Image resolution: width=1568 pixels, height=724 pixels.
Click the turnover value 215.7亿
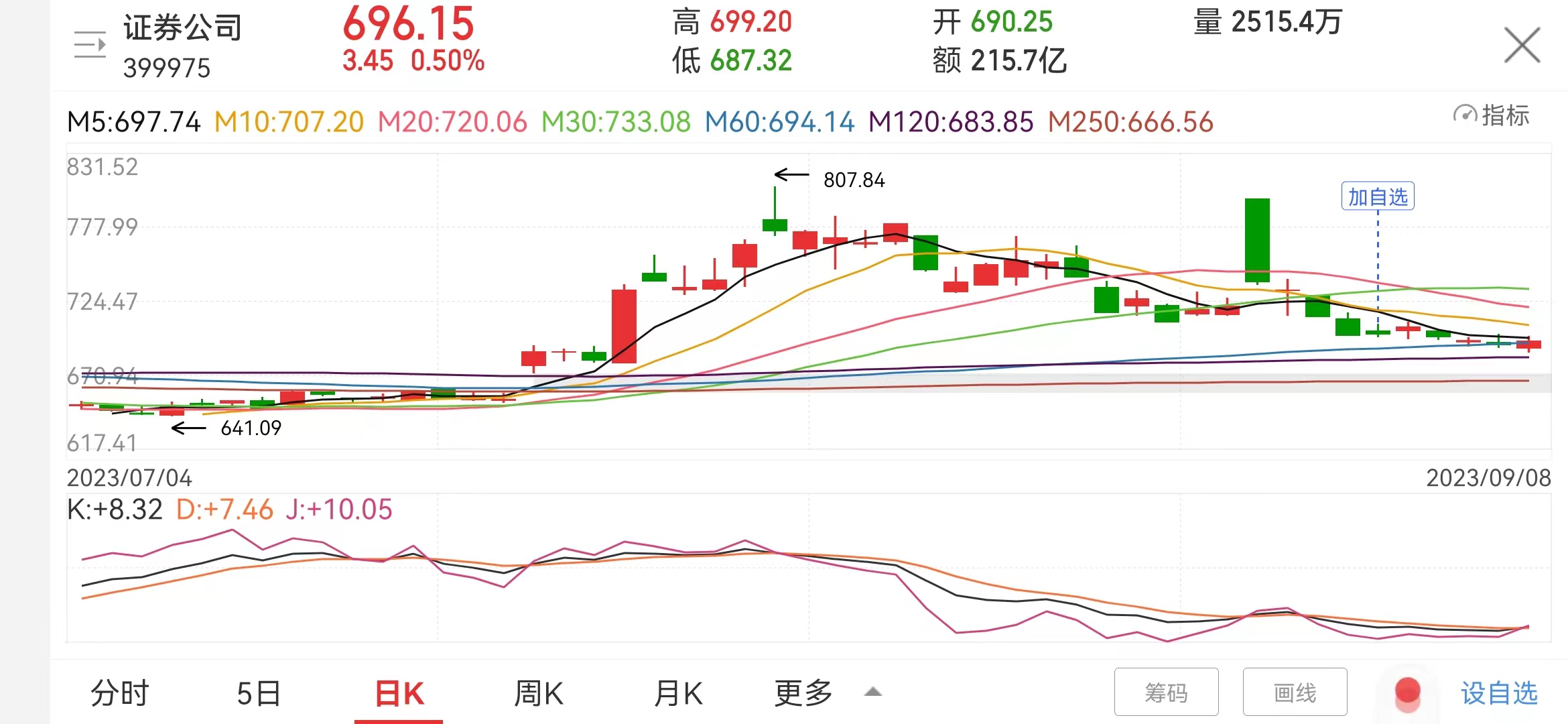coord(1019,61)
